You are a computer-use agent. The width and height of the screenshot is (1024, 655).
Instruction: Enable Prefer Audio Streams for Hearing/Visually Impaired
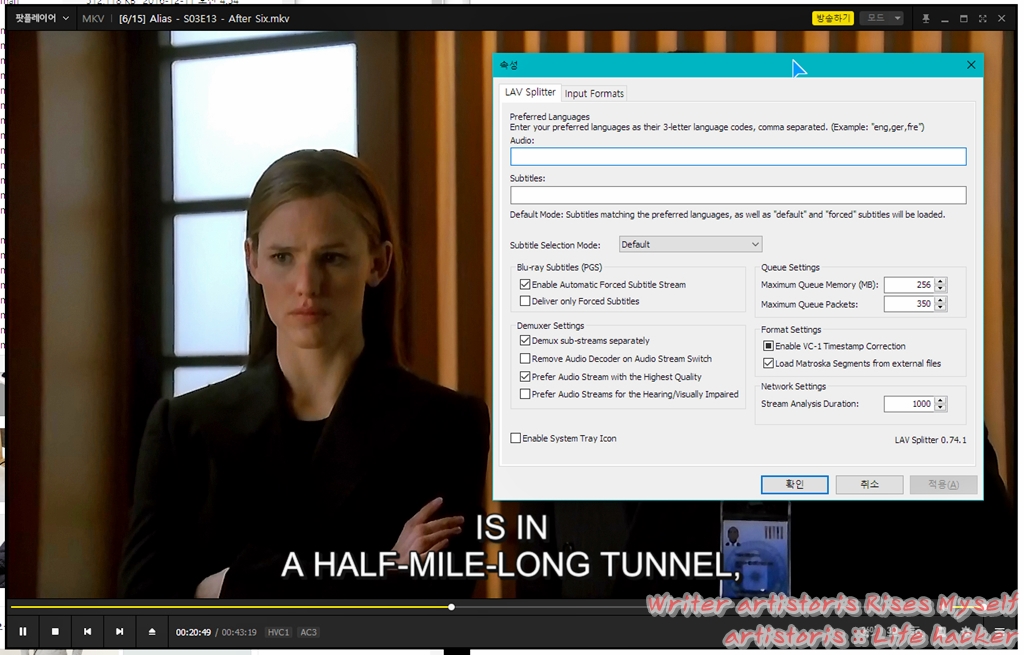pos(524,394)
